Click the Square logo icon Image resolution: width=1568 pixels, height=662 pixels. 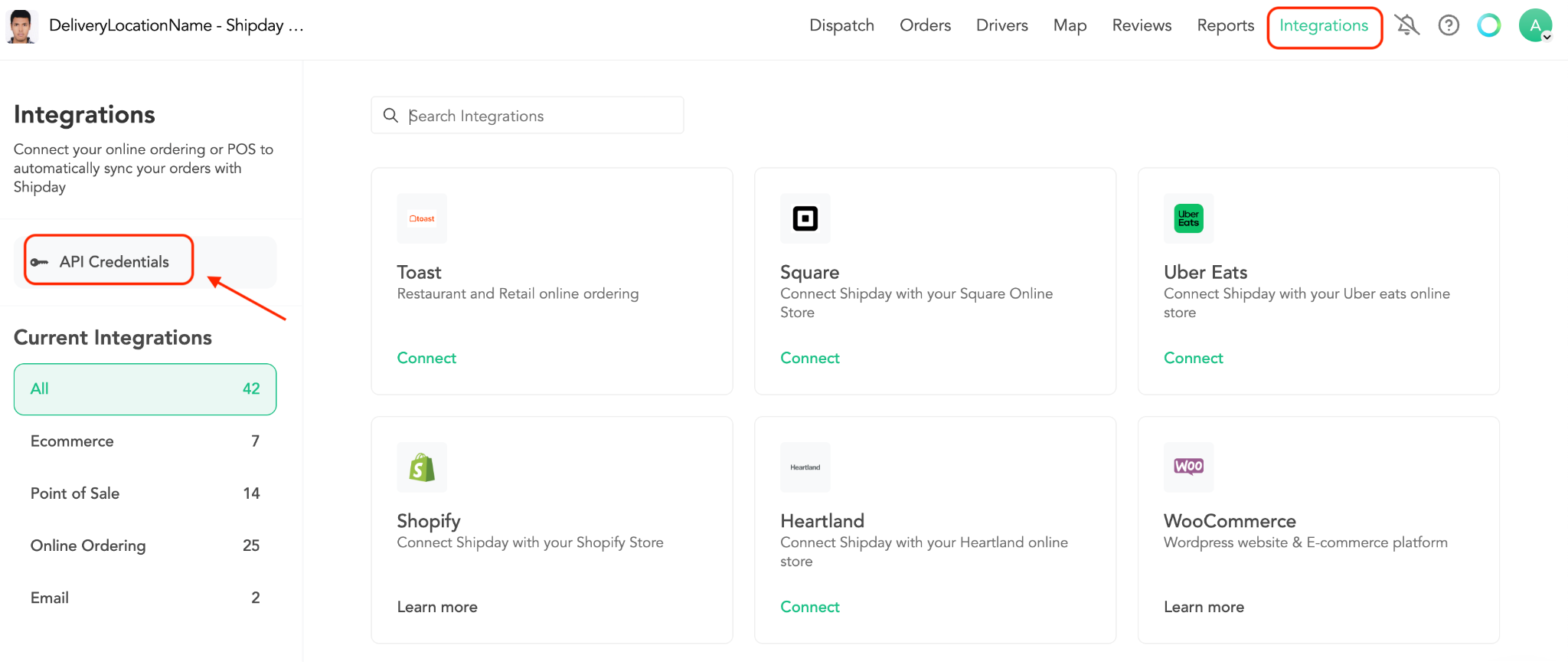(x=805, y=218)
